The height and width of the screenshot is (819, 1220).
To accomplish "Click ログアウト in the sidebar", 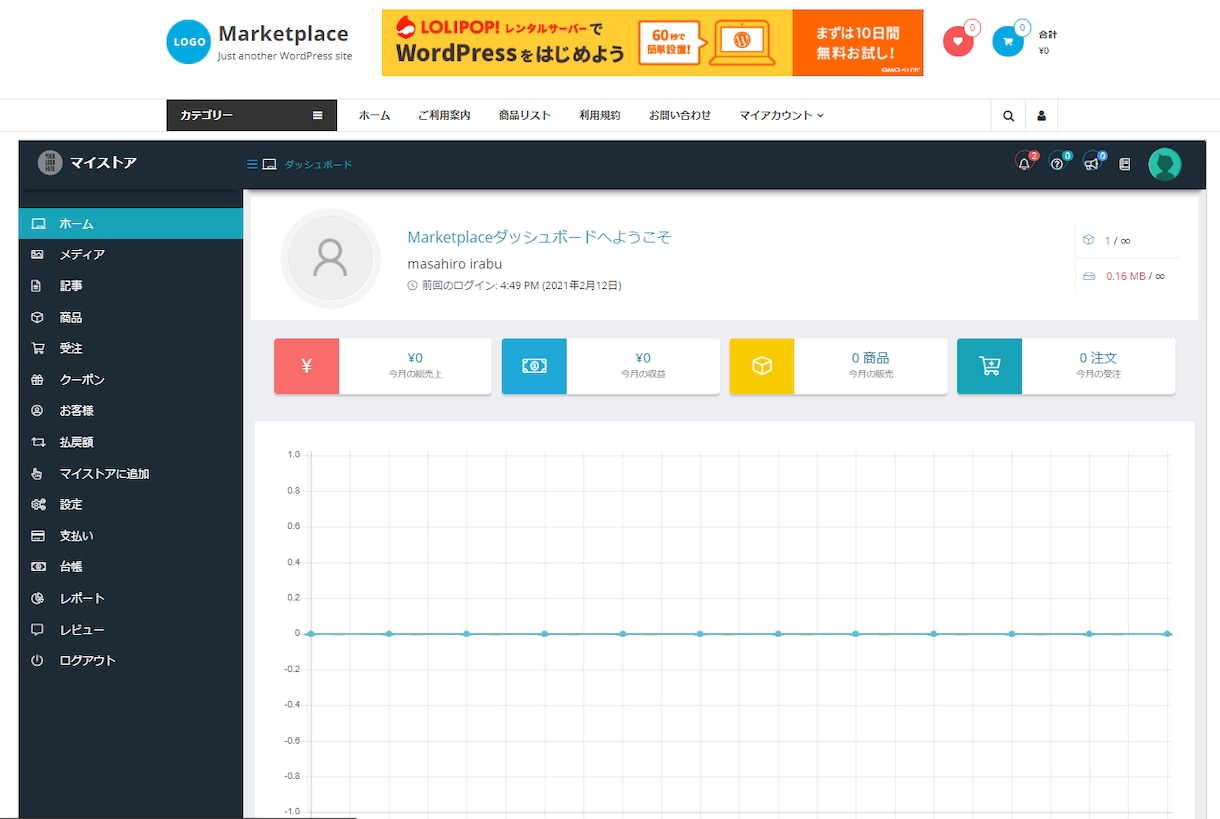I will pyautogui.click(x=131, y=661).
